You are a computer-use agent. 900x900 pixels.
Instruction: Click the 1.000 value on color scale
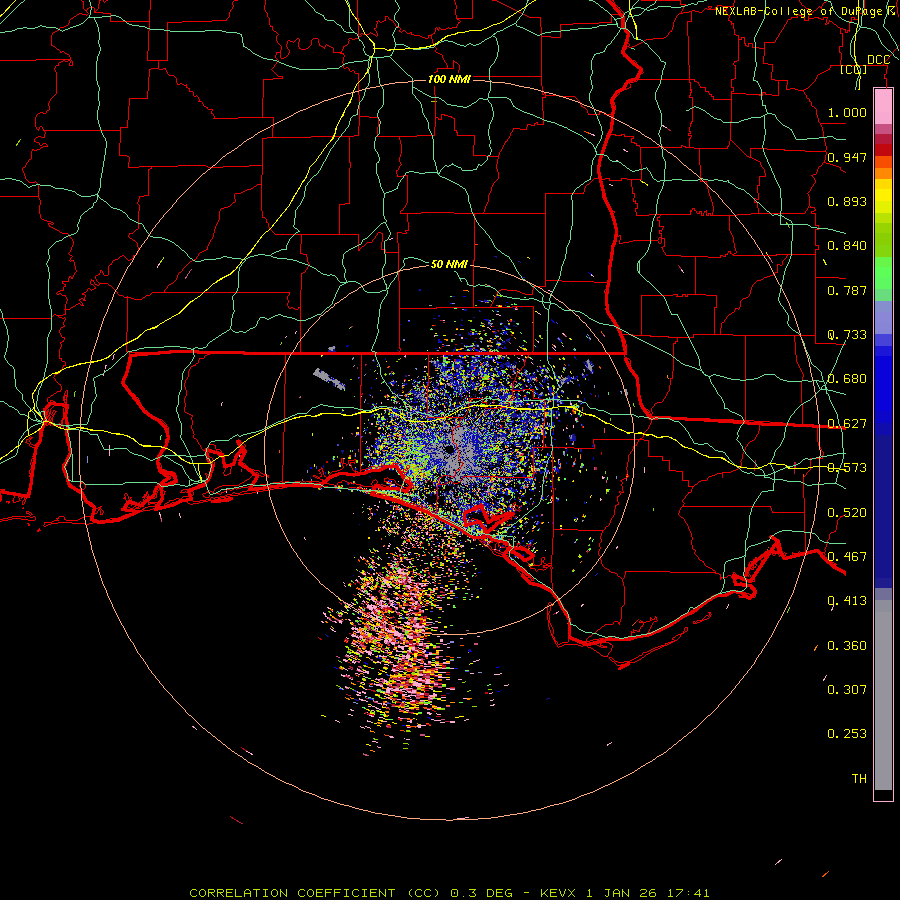[847, 112]
